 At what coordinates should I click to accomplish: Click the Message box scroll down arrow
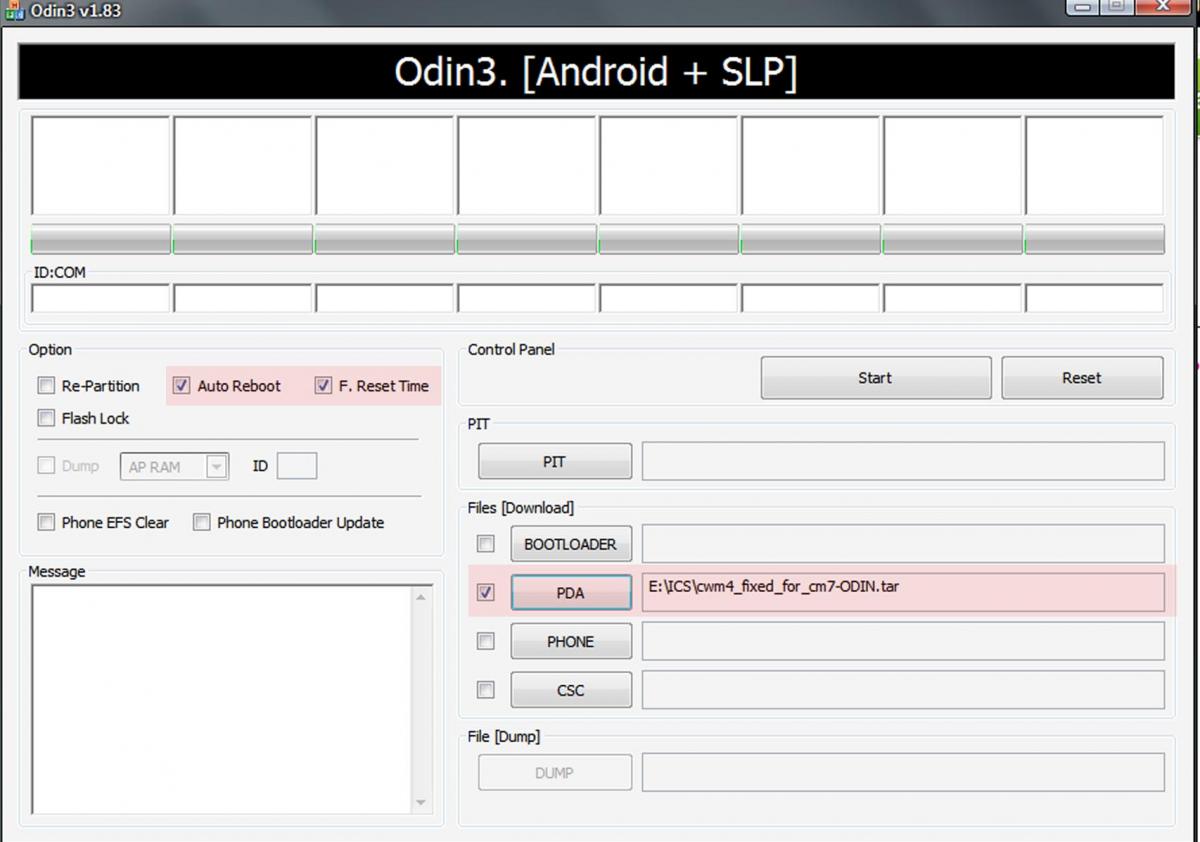coord(421,802)
